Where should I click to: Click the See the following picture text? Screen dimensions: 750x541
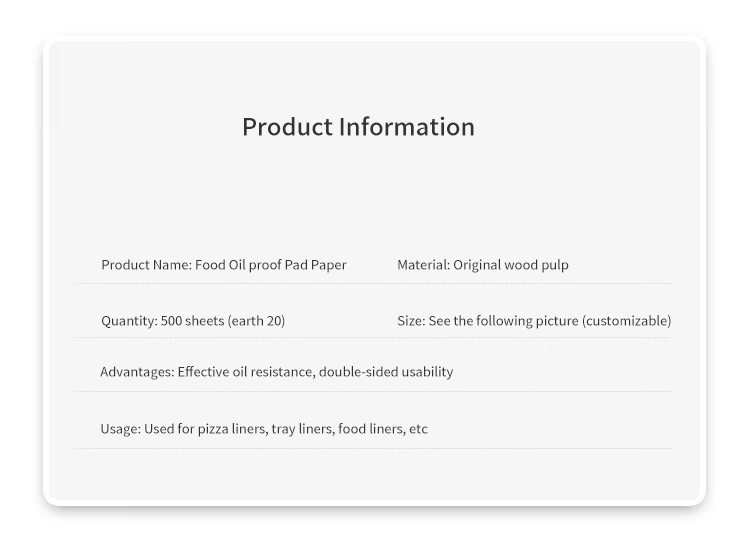[503, 321]
